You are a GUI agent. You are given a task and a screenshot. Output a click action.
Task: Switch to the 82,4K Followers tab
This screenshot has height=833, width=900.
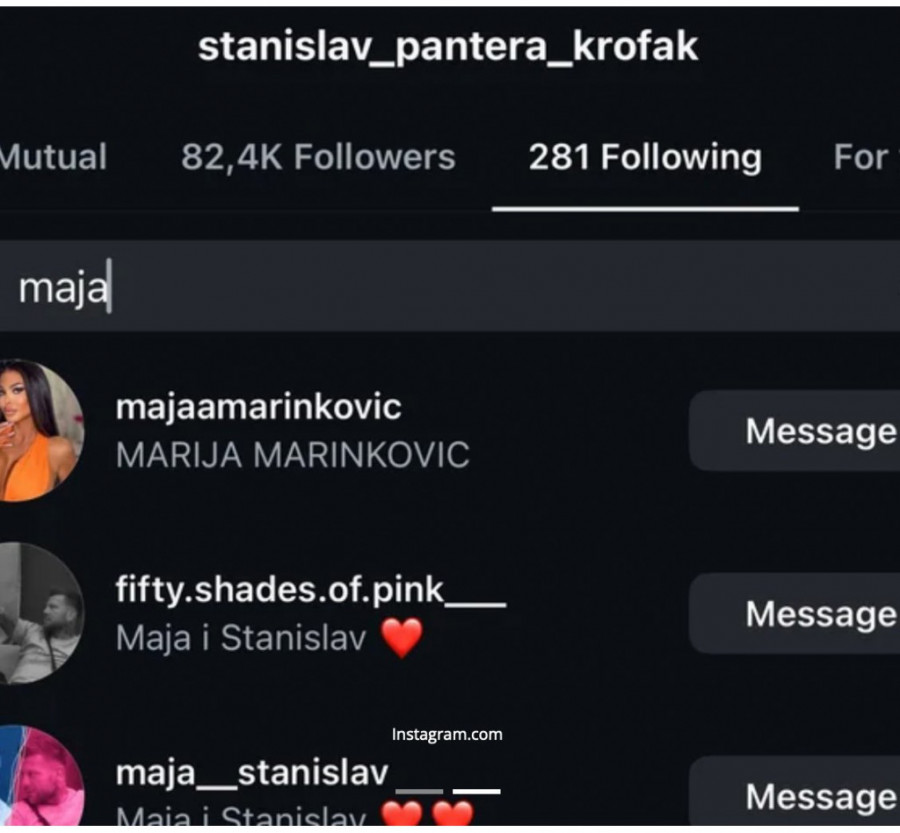click(318, 157)
